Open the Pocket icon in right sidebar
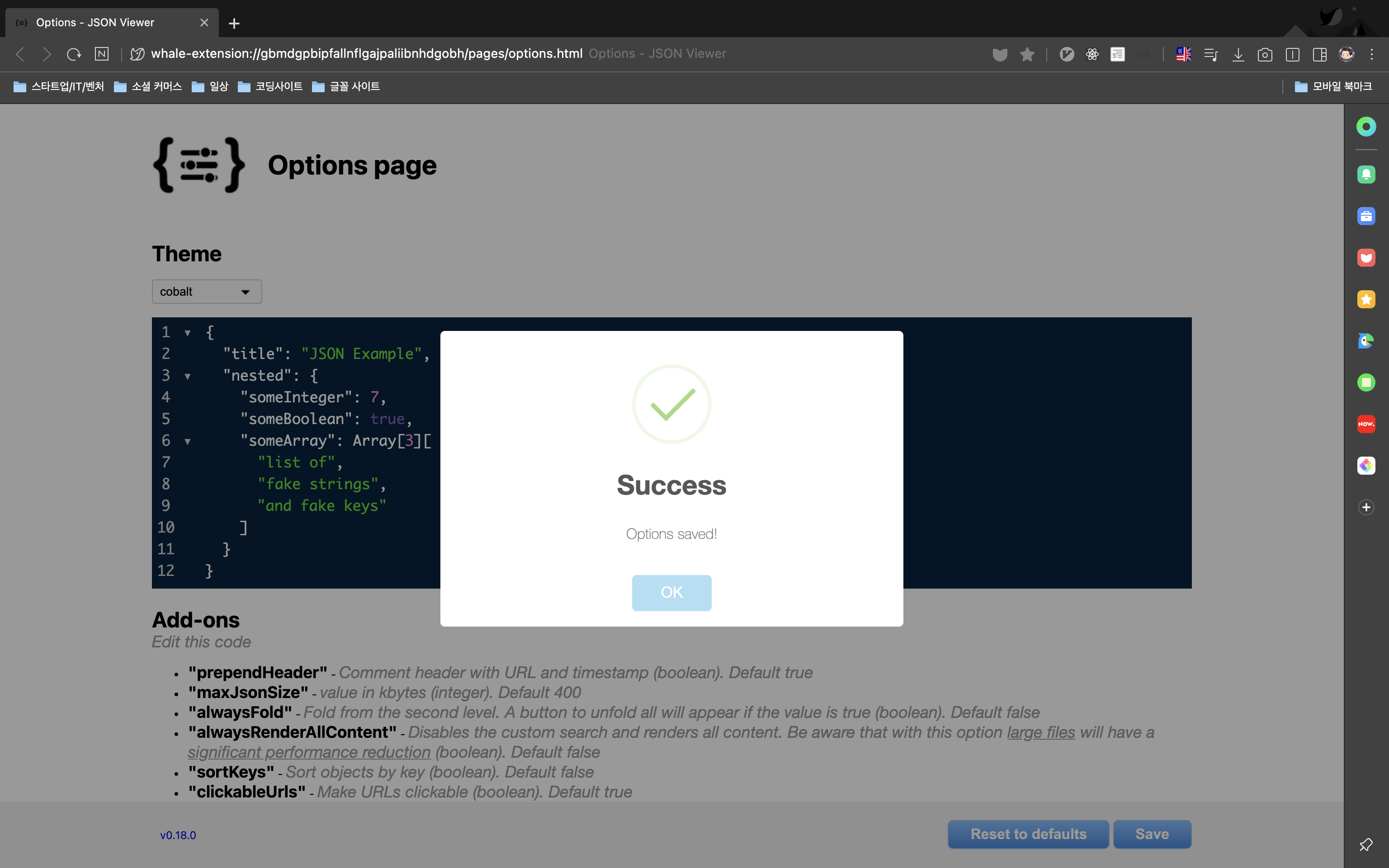The image size is (1389, 868). pyautogui.click(x=1365, y=258)
